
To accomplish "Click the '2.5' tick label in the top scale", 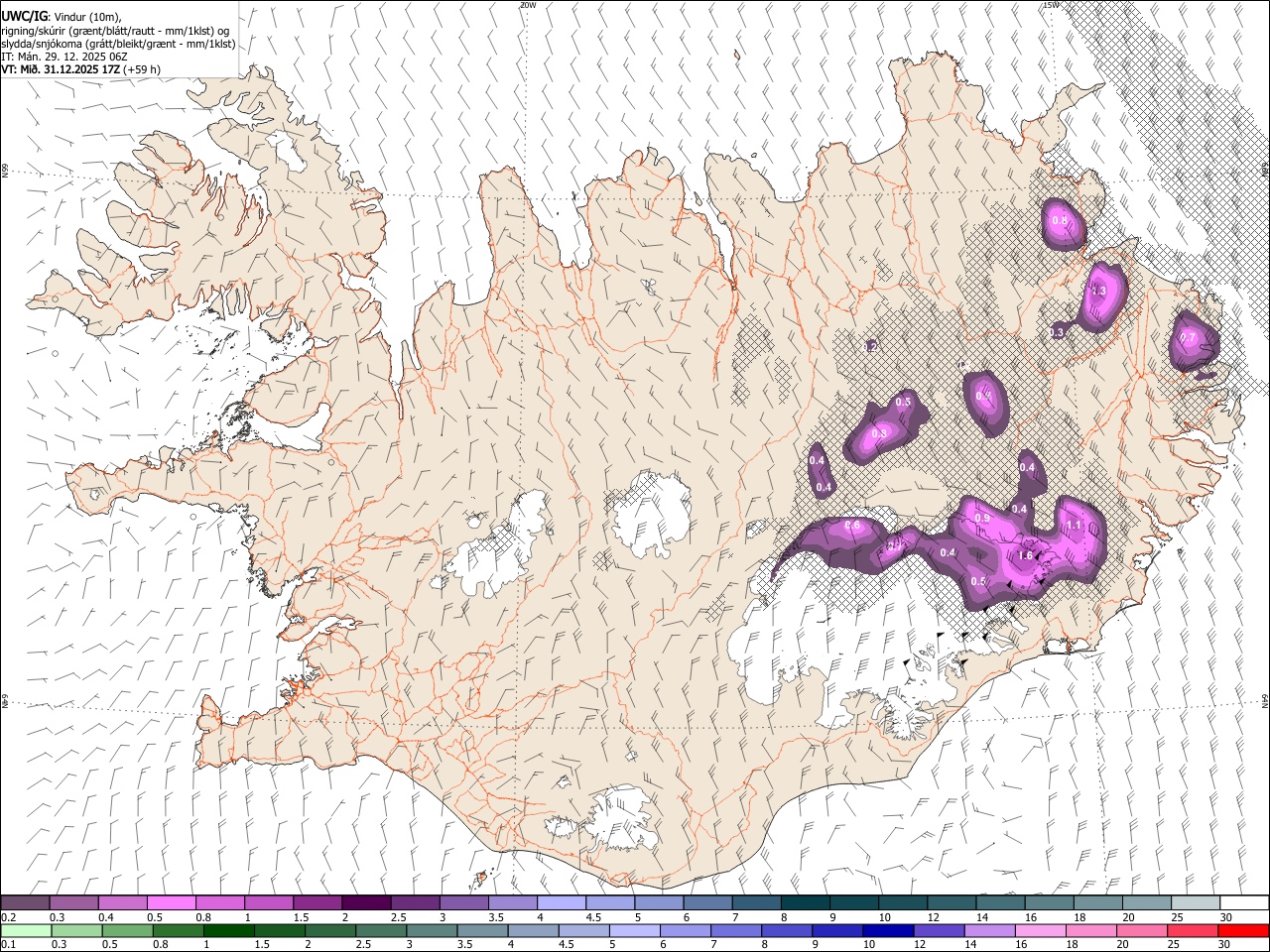I will coord(398,917).
